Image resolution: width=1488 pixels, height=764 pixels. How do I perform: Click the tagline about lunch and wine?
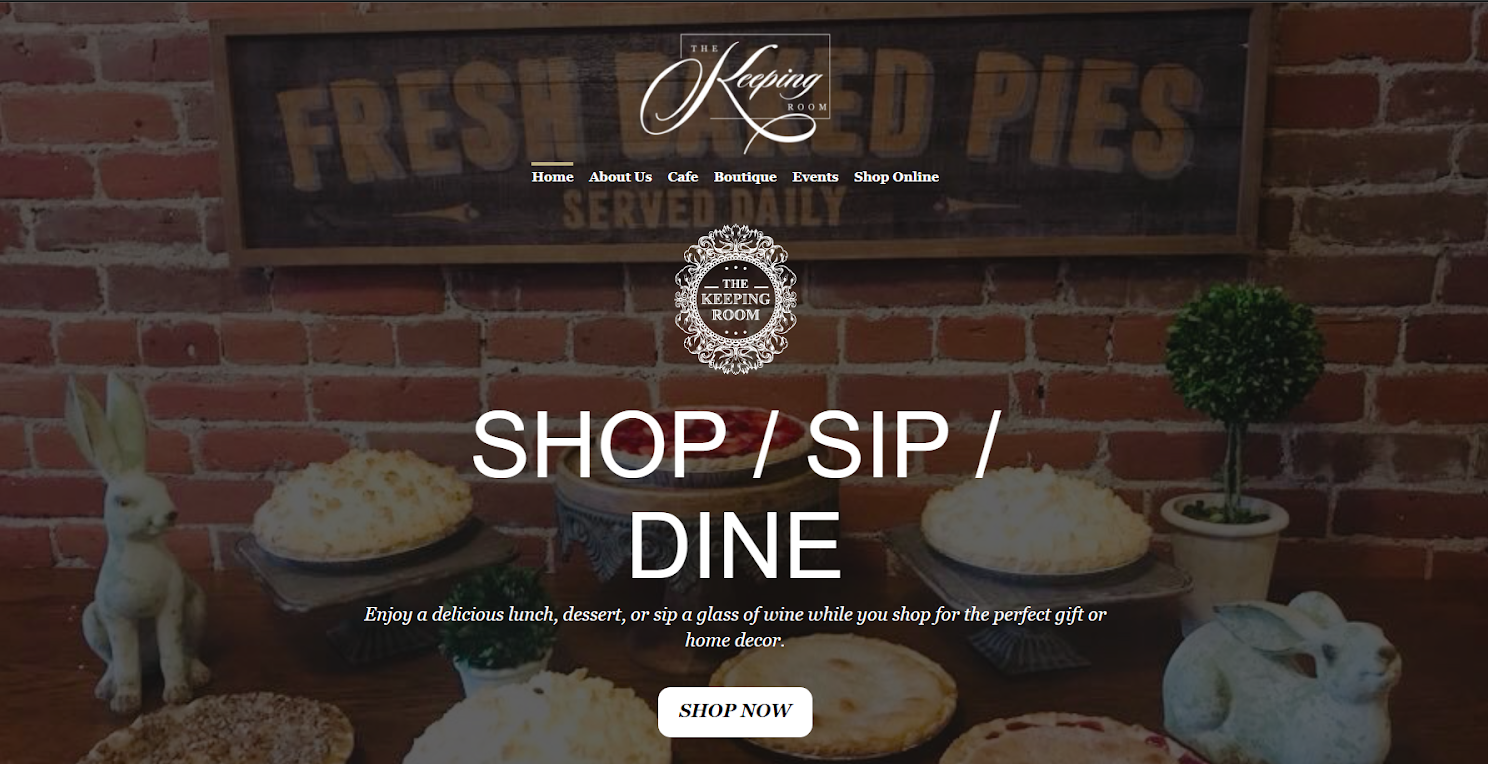735,627
